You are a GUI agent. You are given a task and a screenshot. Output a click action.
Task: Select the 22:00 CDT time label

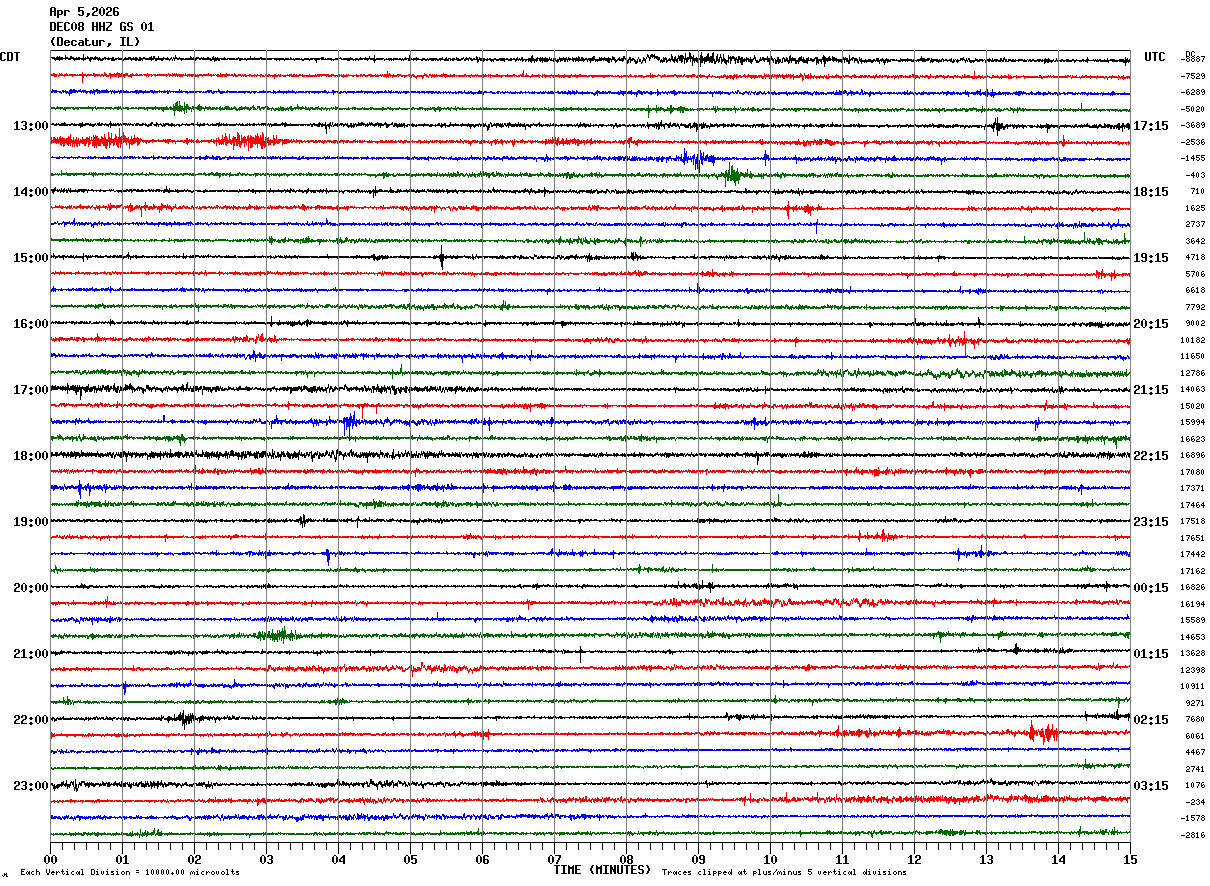[x=31, y=720]
